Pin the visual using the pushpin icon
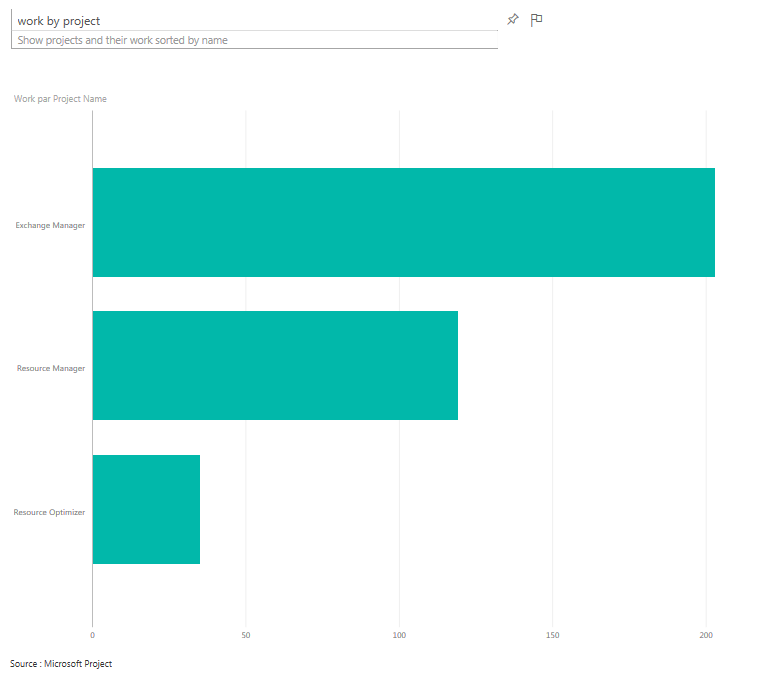Screen dimensions: 771x678 513,20
